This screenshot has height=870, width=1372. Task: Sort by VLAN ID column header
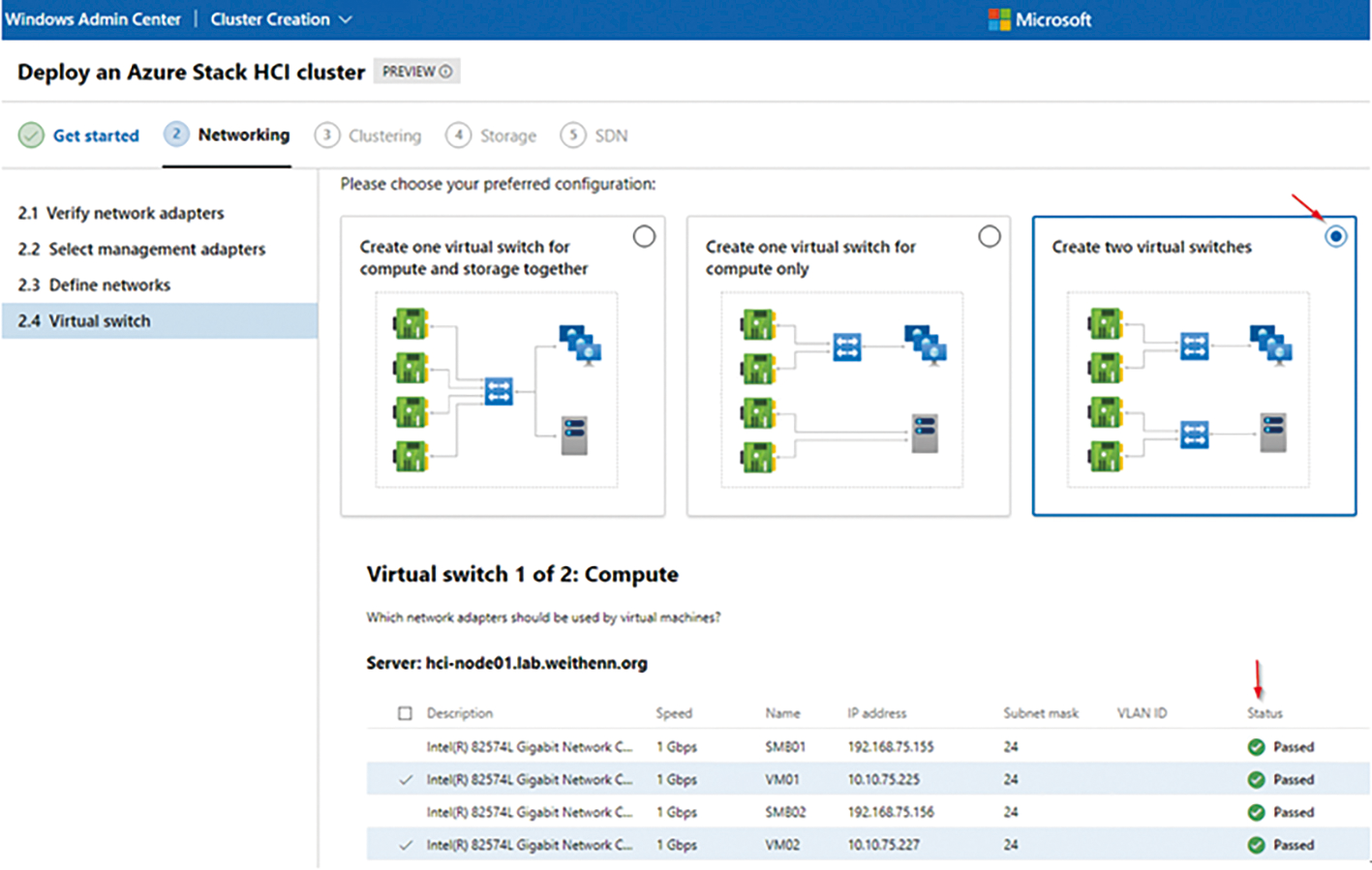pyautogui.click(x=1142, y=713)
